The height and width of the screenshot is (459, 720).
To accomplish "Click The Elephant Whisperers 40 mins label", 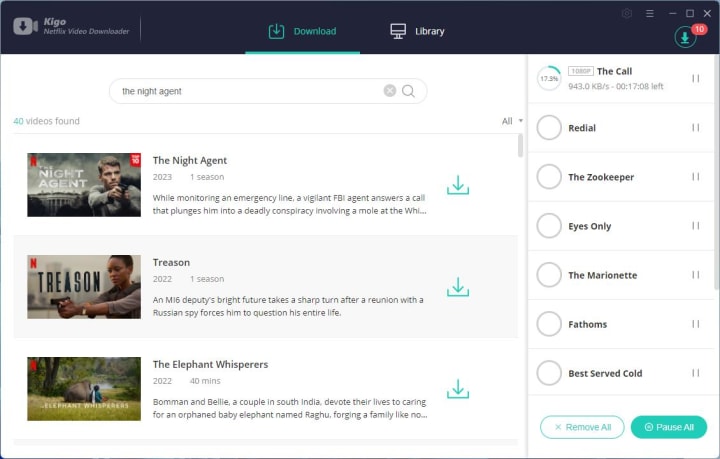I will [205, 381].
